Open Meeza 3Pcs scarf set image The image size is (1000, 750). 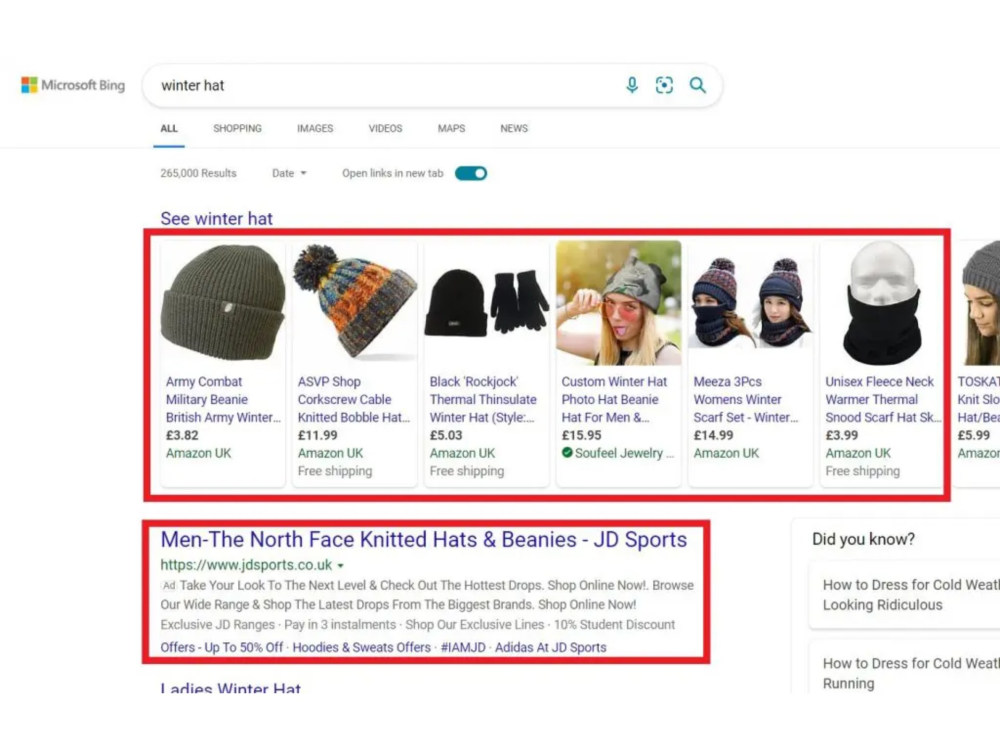(x=751, y=303)
